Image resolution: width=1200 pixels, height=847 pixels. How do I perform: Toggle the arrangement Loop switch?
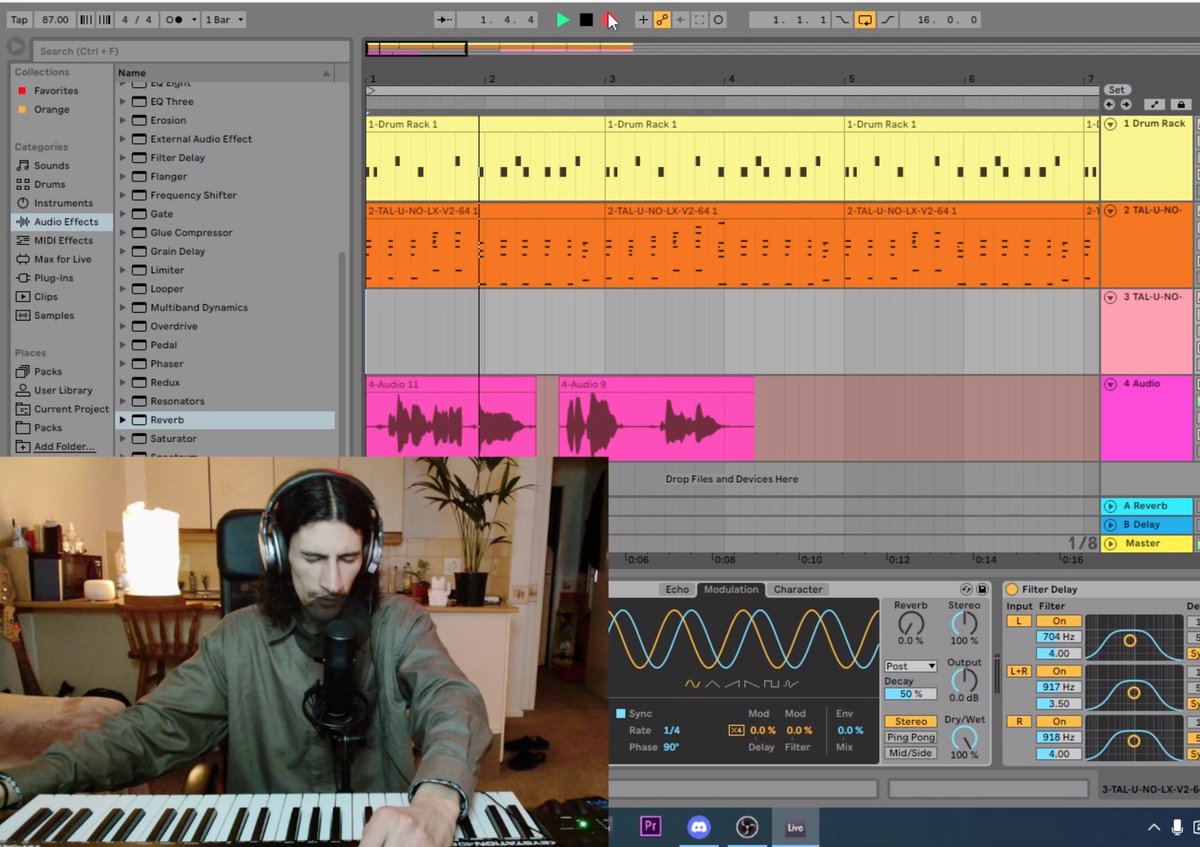click(865, 20)
